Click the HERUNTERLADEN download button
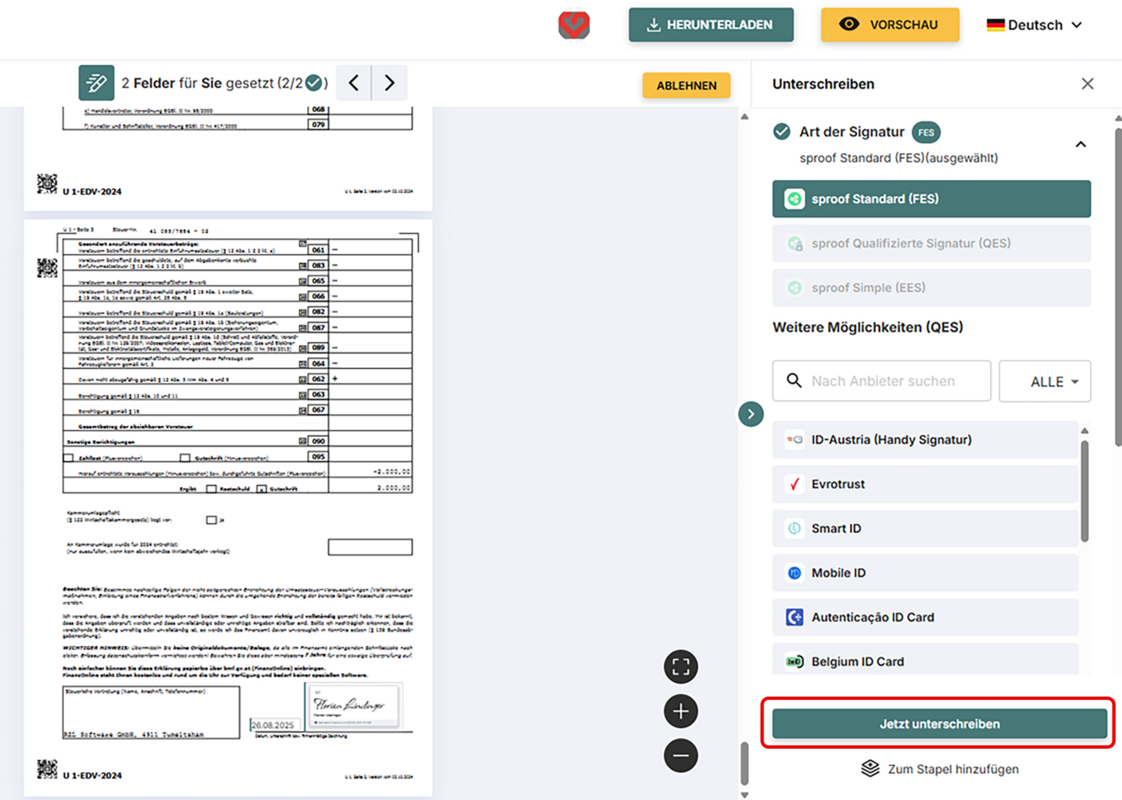Image resolution: width=1122 pixels, height=800 pixels. pos(711,25)
